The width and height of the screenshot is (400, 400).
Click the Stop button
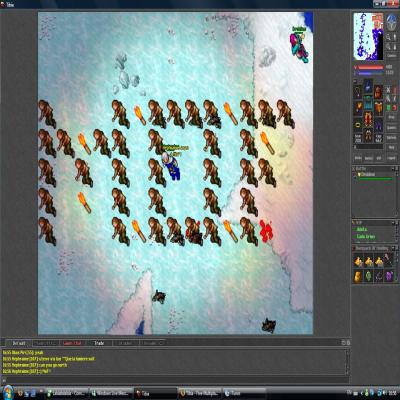[x=392, y=117]
